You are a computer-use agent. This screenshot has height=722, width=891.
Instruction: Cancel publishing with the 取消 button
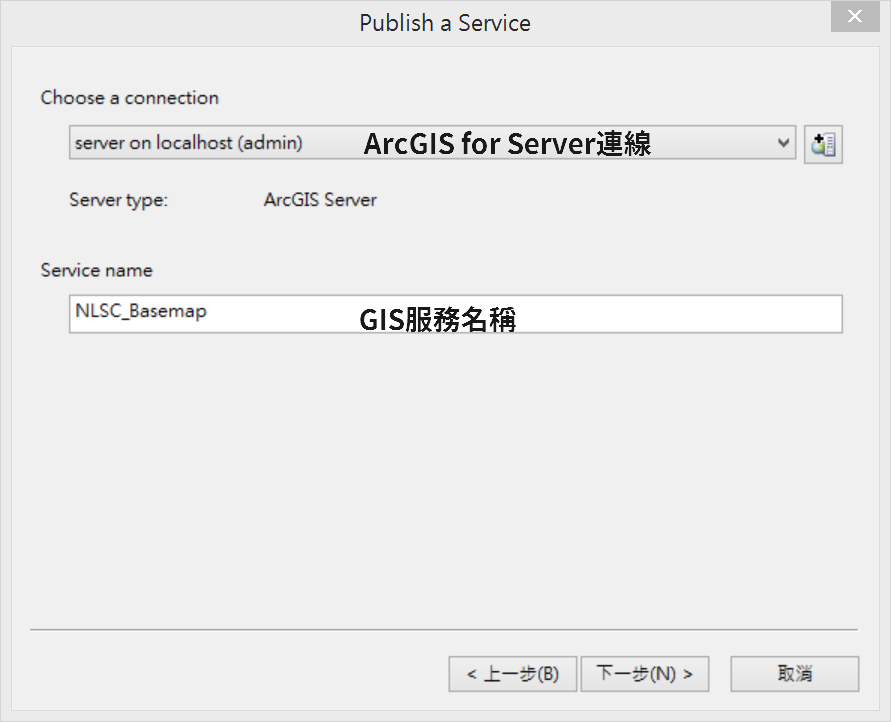tap(794, 674)
